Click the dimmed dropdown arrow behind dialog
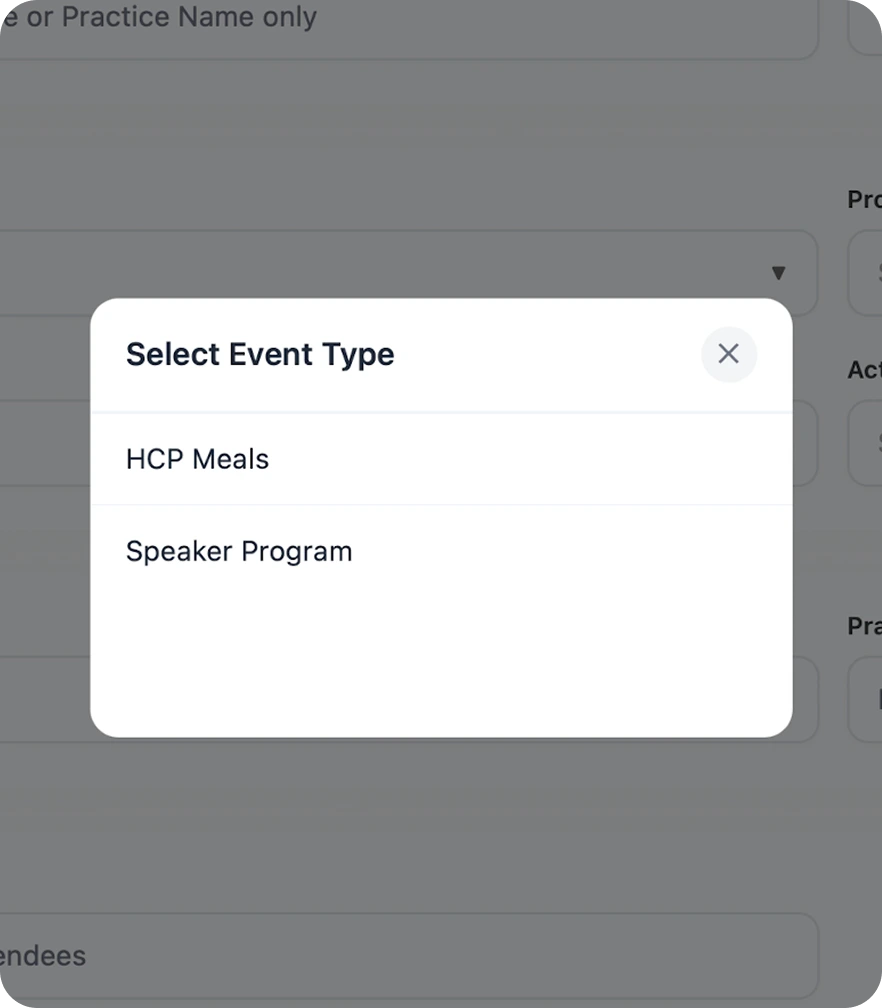 coord(778,273)
